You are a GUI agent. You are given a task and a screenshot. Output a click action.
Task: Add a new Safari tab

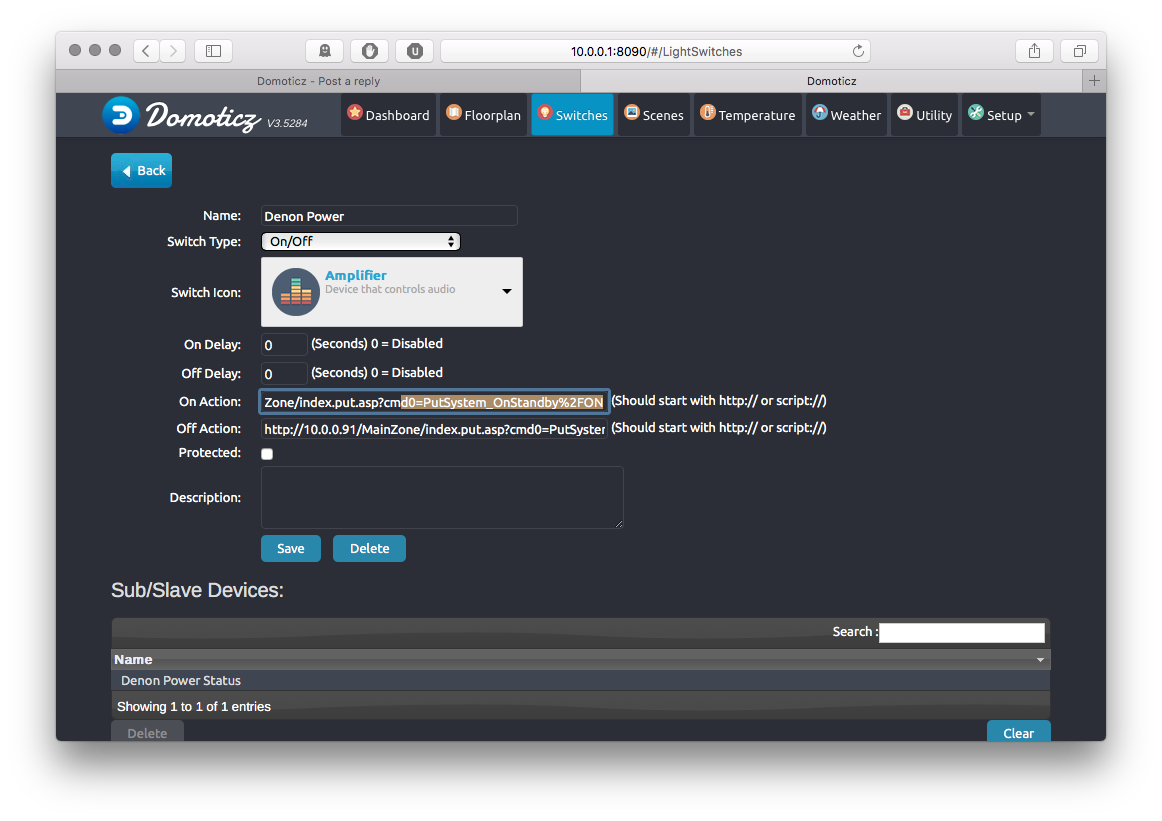click(x=1095, y=81)
